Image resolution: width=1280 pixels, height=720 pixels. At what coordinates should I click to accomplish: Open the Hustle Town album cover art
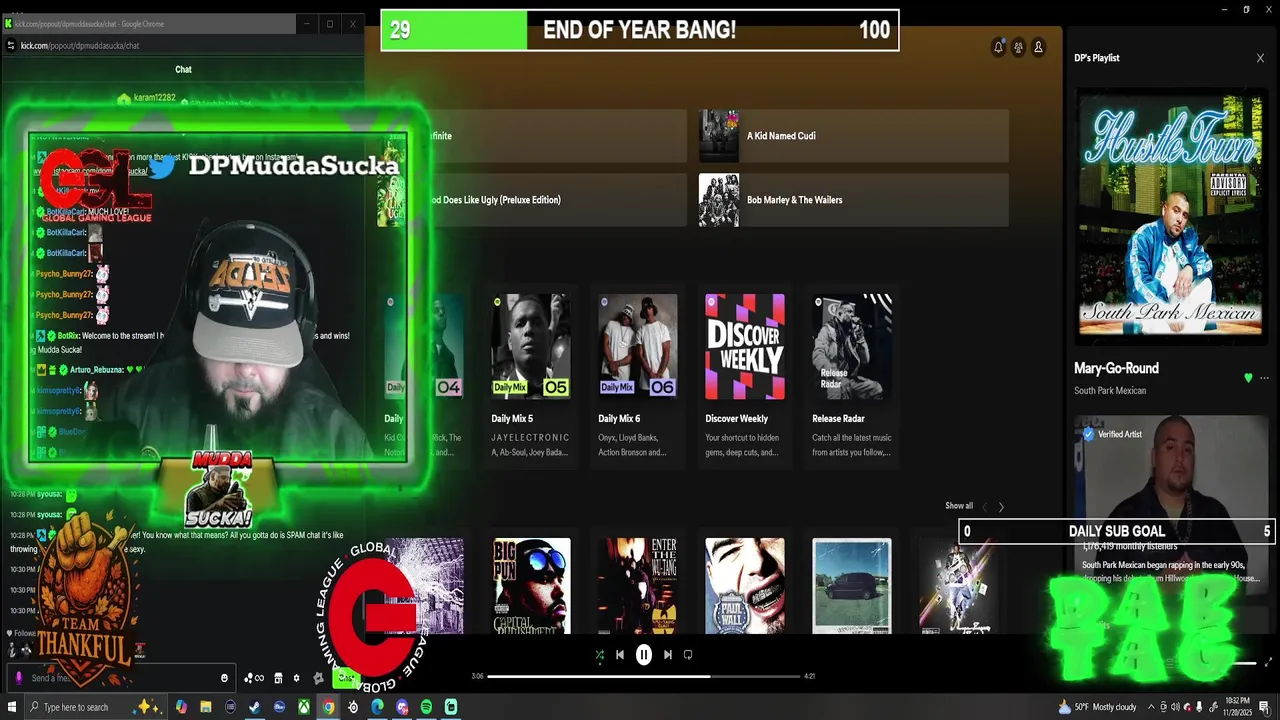tap(1171, 216)
